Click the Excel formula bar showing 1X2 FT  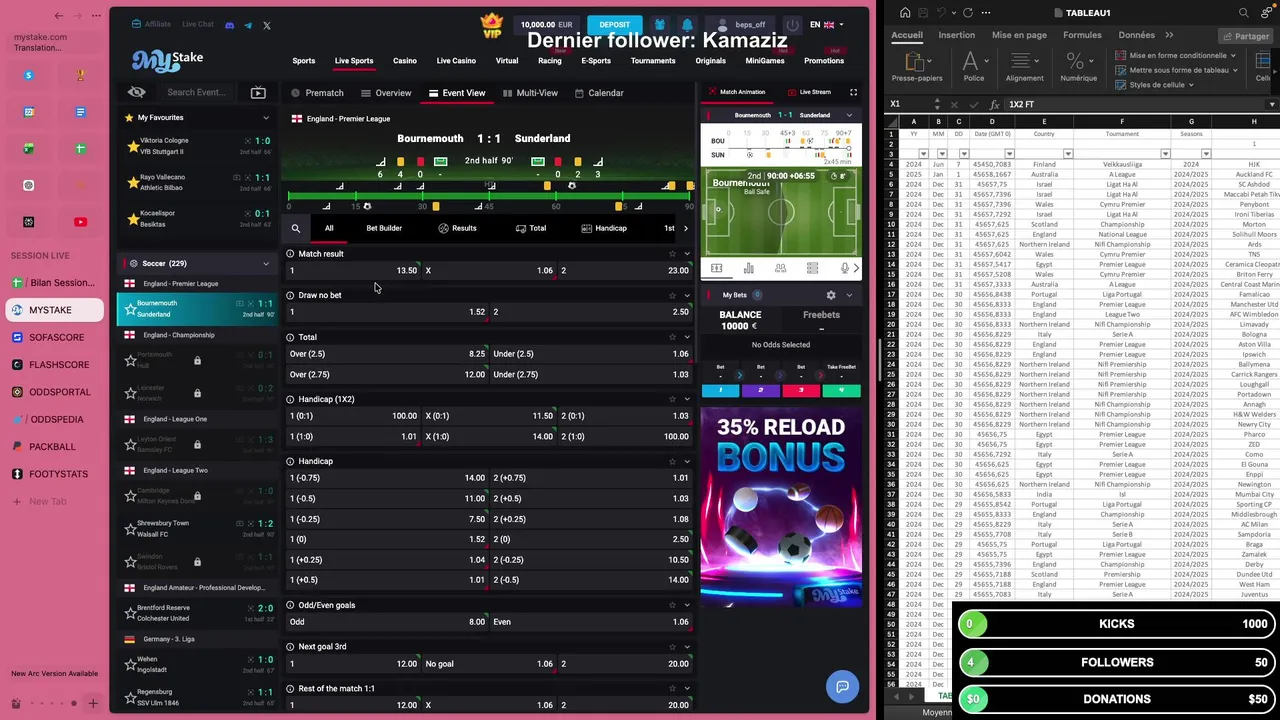[x=1140, y=104]
